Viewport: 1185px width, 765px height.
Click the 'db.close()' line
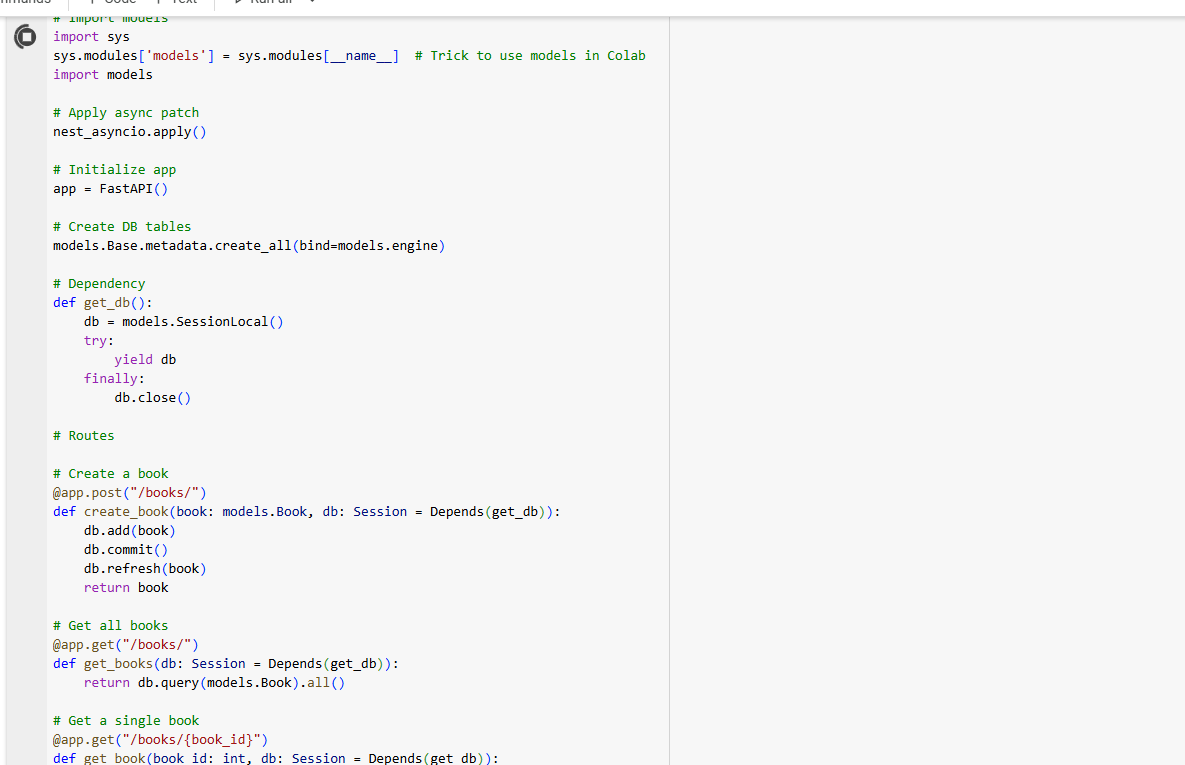click(153, 398)
